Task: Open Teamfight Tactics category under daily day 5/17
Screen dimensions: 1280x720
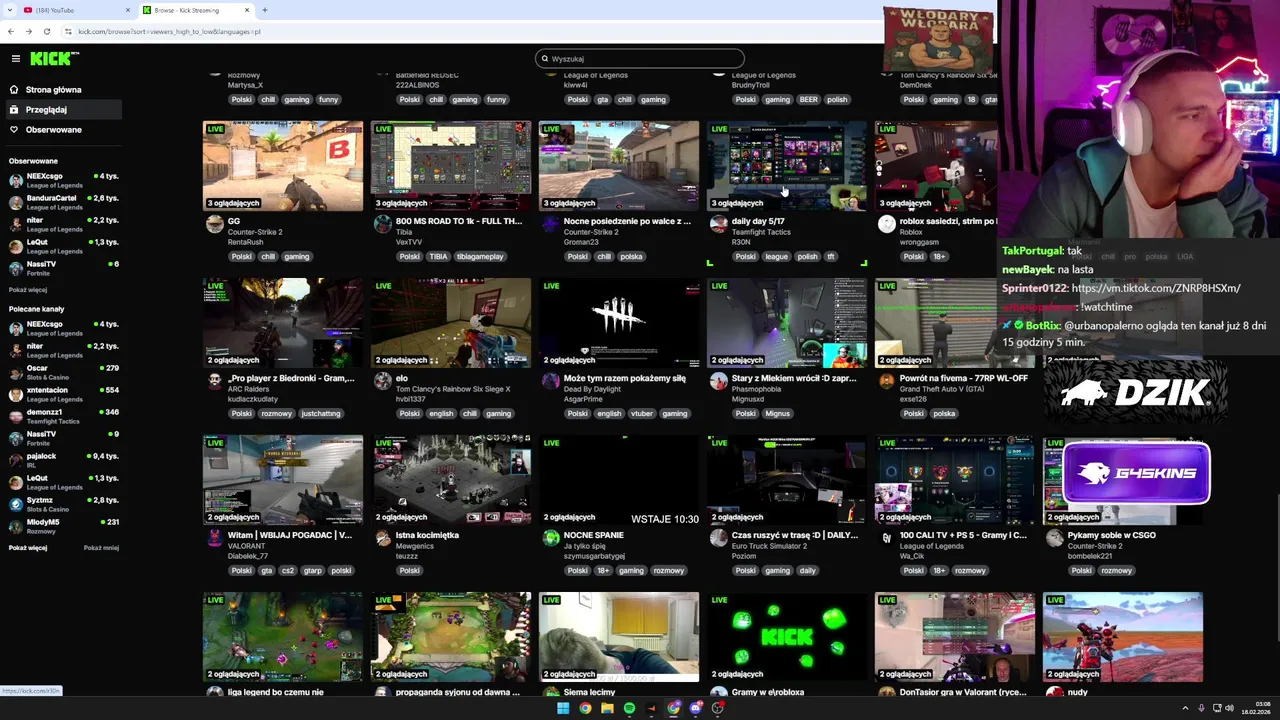Action: 761,232
